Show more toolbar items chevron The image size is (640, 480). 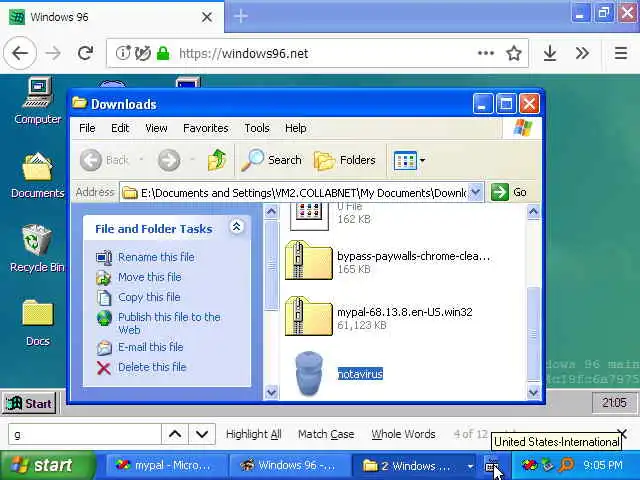[x=582, y=53]
